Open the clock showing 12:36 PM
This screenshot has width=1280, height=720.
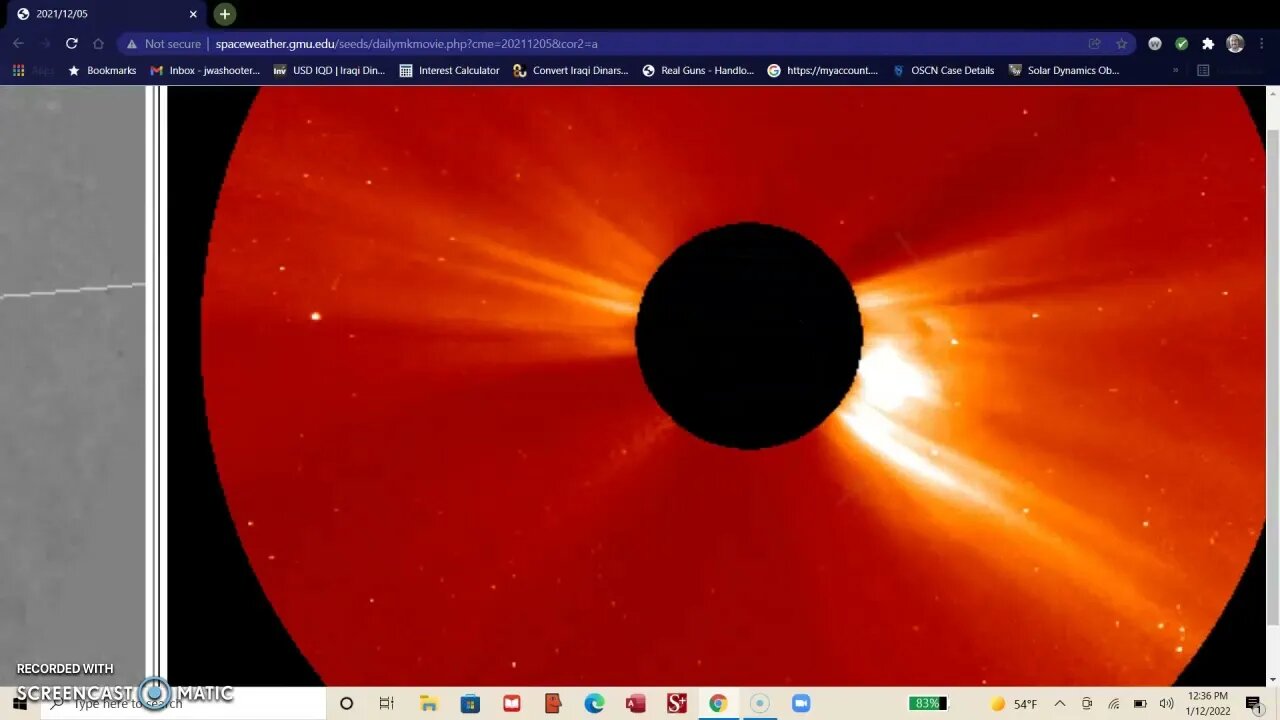[x=1207, y=704]
